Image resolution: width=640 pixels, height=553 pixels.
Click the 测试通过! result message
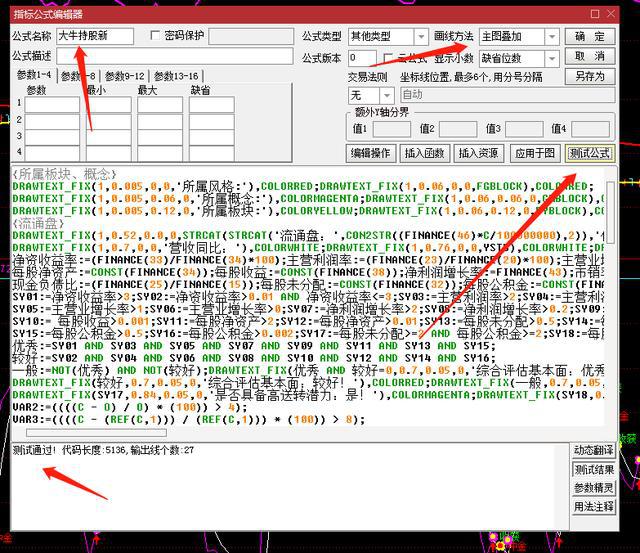point(103,451)
